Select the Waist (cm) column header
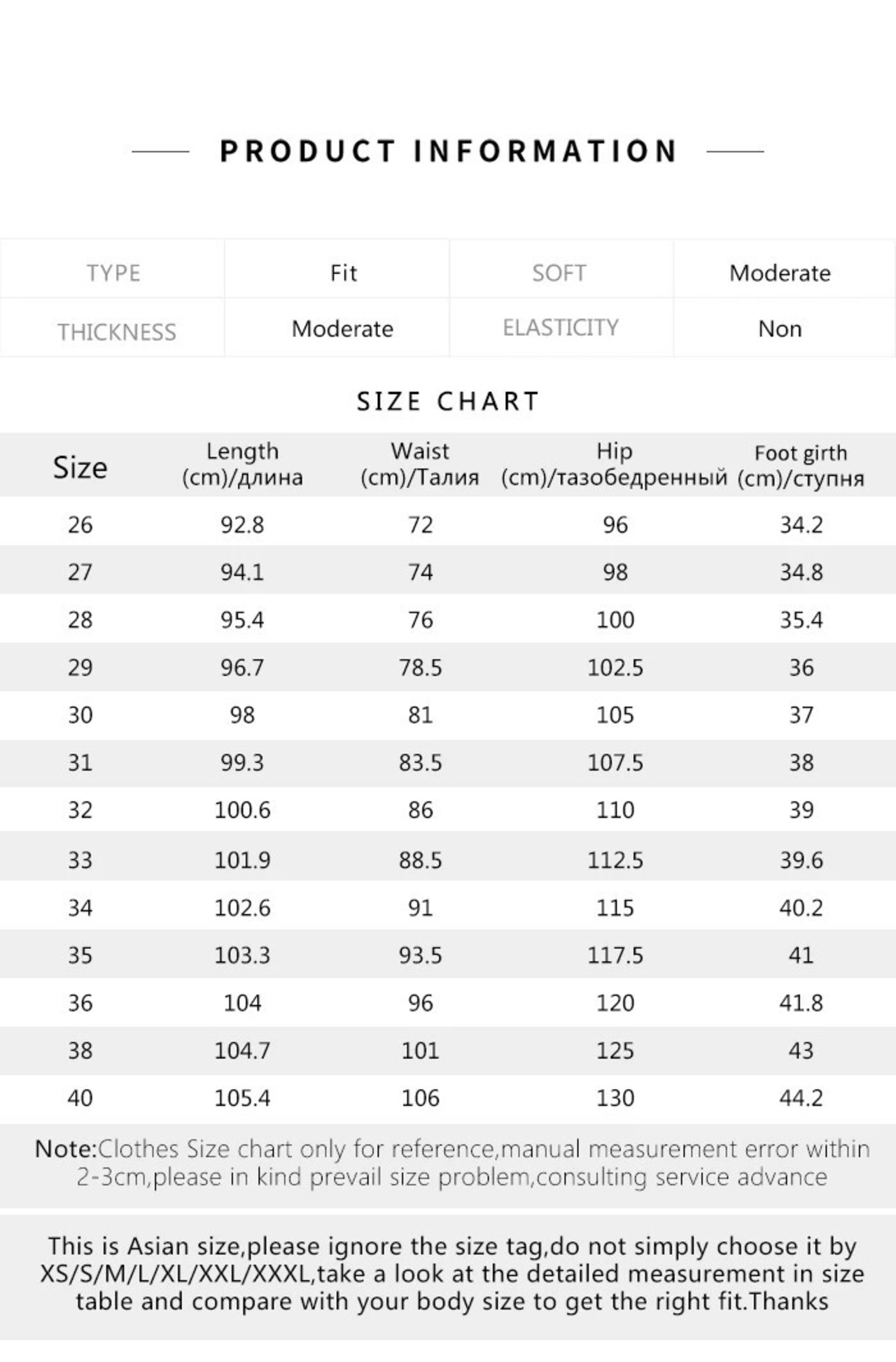The width and height of the screenshot is (896, 1362). click(x=420, y=465)
